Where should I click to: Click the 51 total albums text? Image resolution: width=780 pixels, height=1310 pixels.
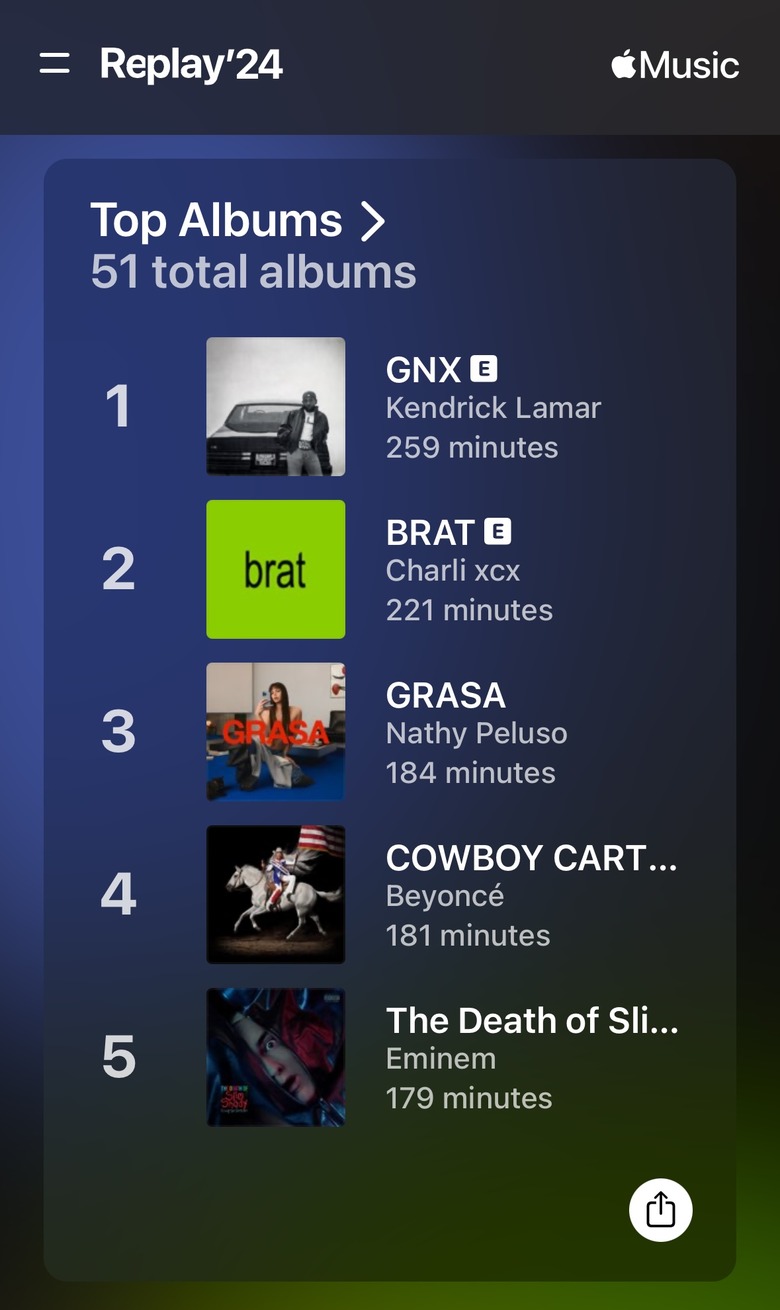(x=253, y=272)
